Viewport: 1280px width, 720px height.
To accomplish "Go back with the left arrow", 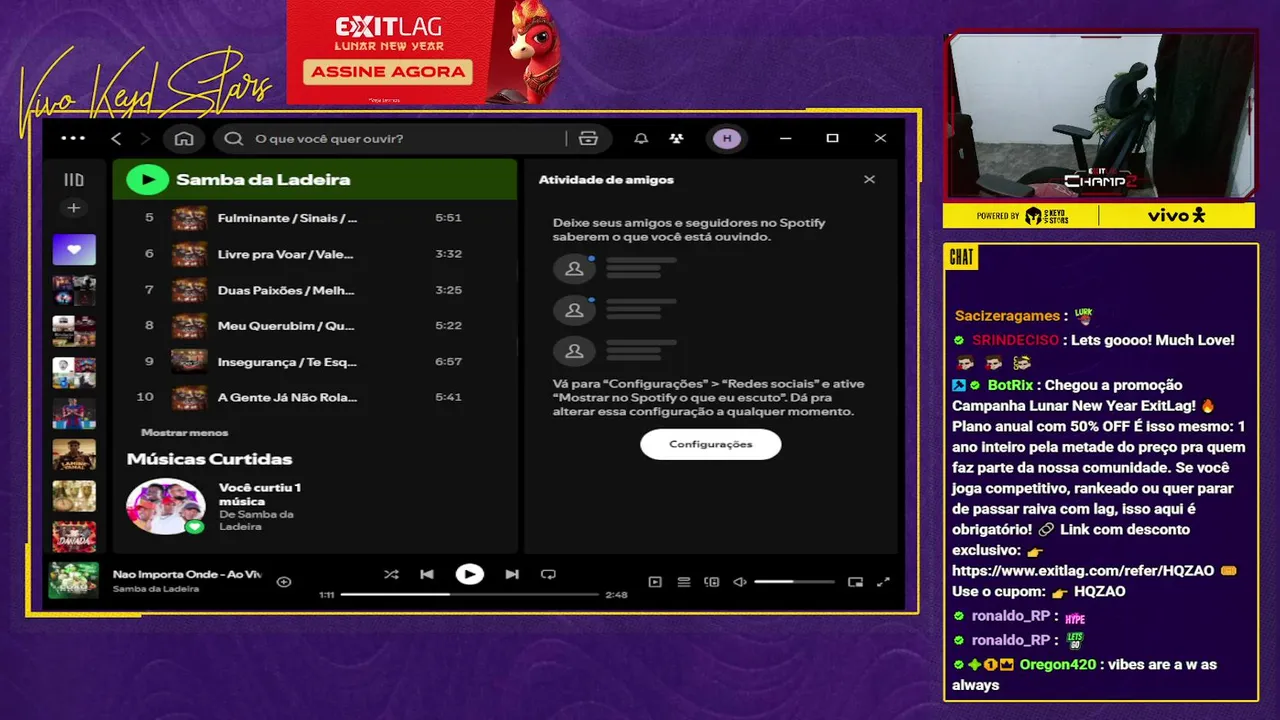I will [116, 138].
